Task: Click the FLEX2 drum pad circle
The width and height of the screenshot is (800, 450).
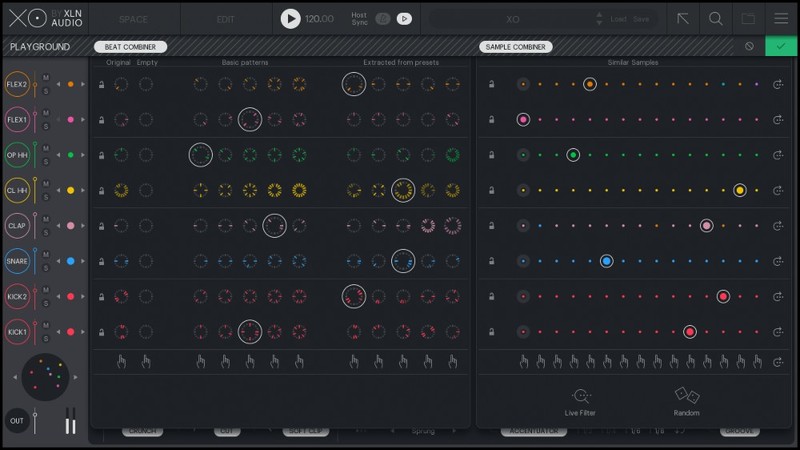Action: click(x=17, y=85)
